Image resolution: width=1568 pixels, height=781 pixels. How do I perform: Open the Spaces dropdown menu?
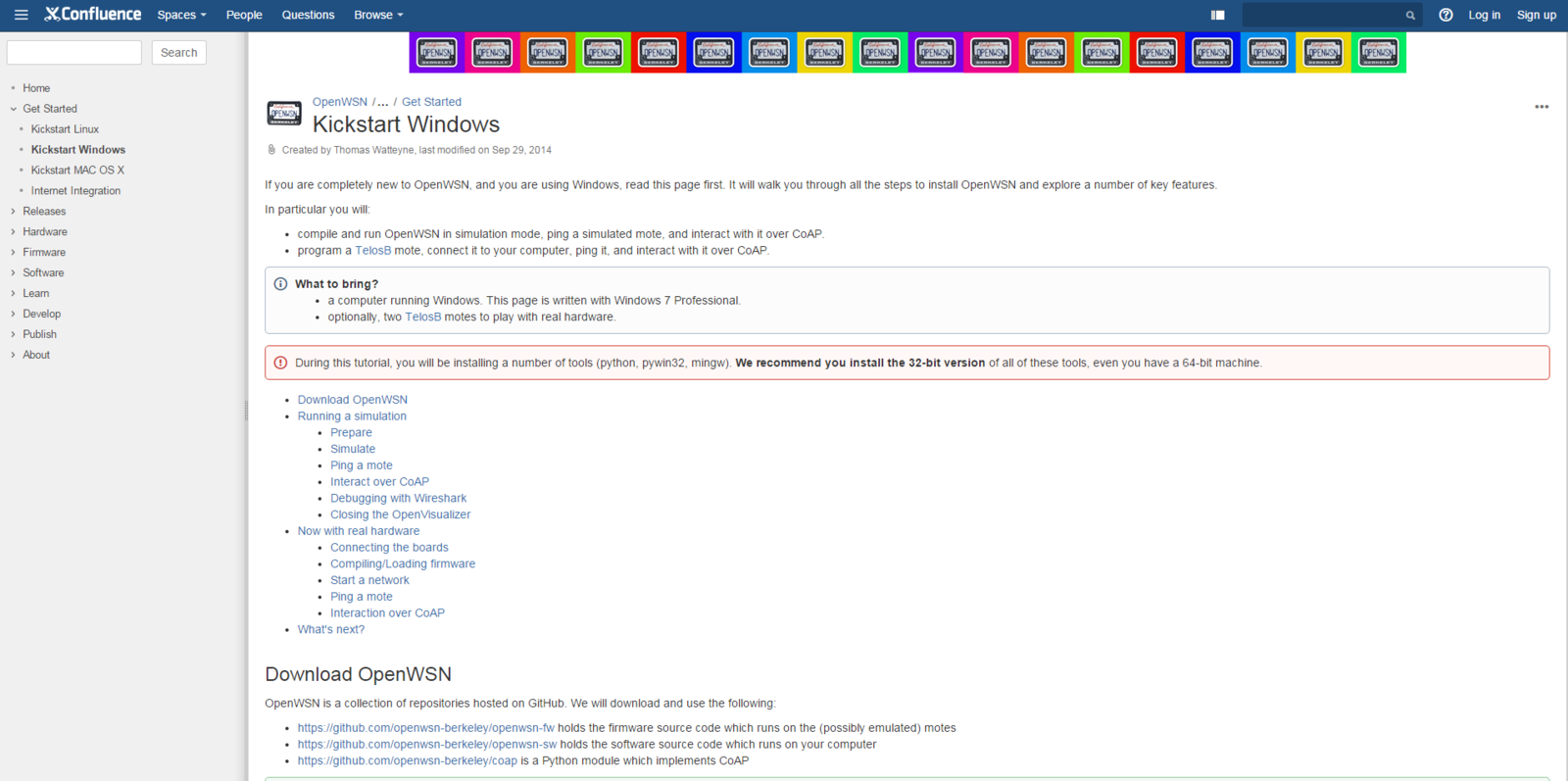(x=181, y=15)
